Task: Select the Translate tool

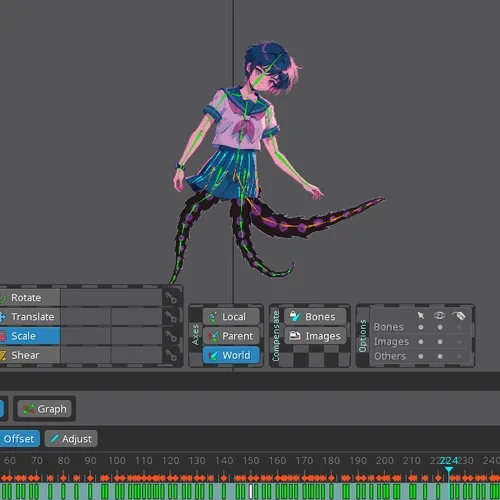Action: 30,317
